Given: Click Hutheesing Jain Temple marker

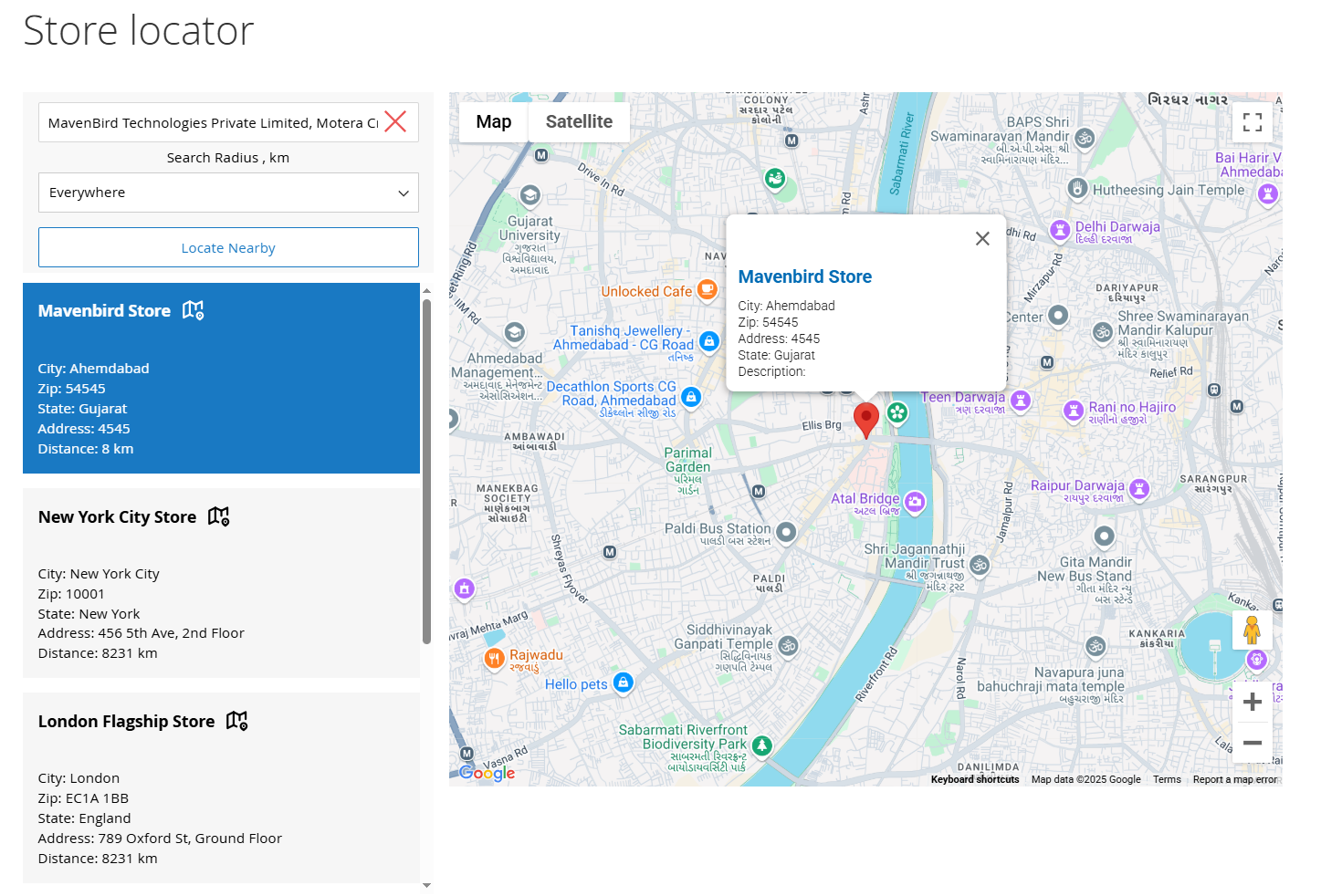Looking at the screenshot, I should click(1078, 189).
